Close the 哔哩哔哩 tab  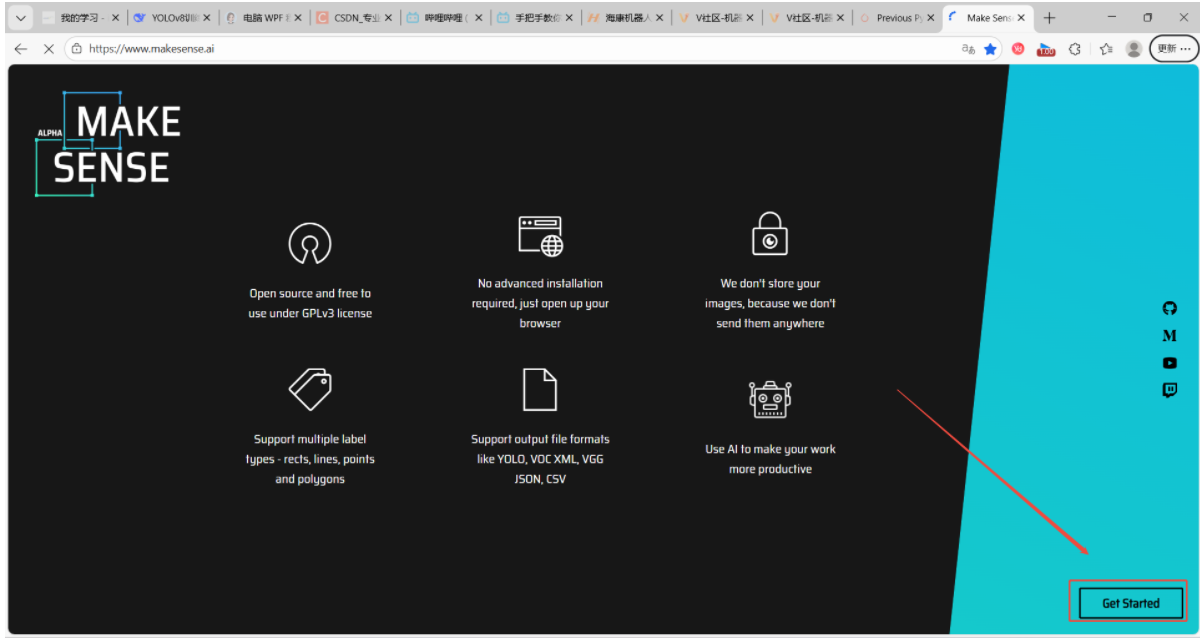click(x=479, y=18)
